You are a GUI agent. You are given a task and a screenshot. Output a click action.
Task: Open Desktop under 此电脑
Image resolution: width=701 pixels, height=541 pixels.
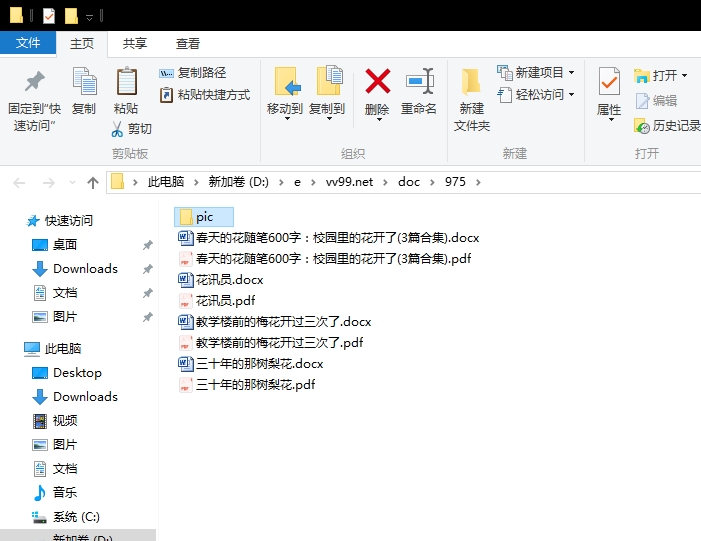click(x=67, y=372)
